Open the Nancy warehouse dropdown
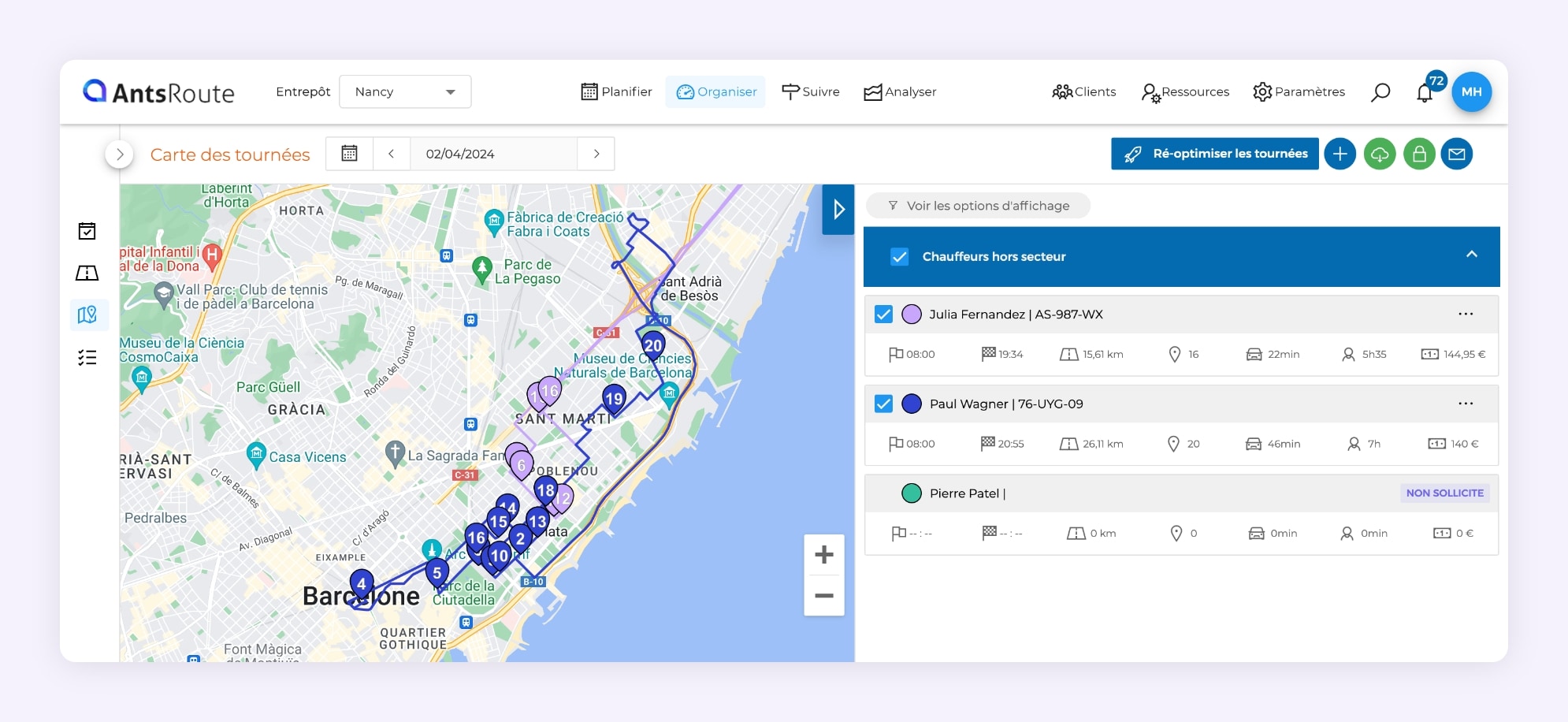 click(x=404, y=91)
